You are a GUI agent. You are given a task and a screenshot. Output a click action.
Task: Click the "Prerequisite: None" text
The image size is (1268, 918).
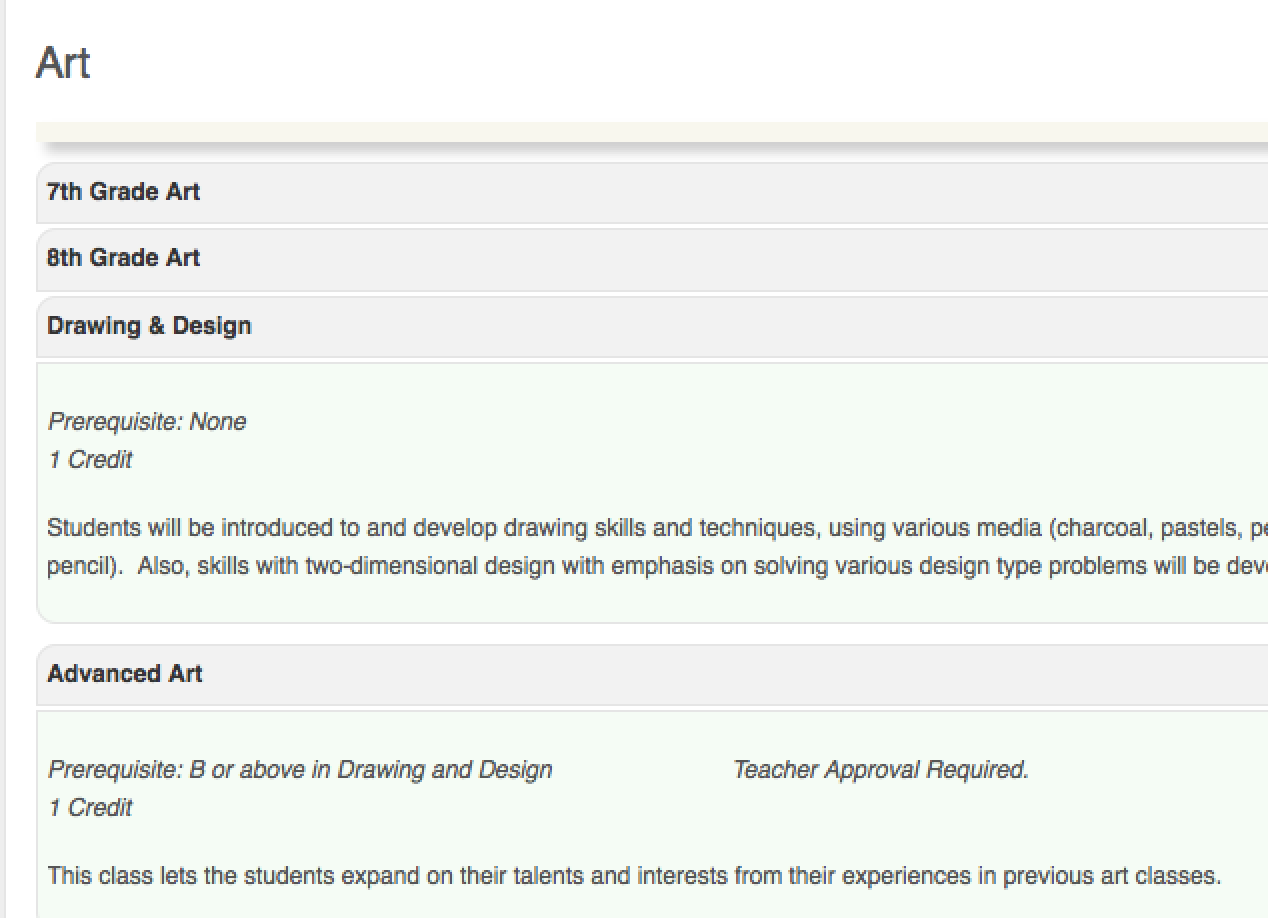click(x=147, y=422)
